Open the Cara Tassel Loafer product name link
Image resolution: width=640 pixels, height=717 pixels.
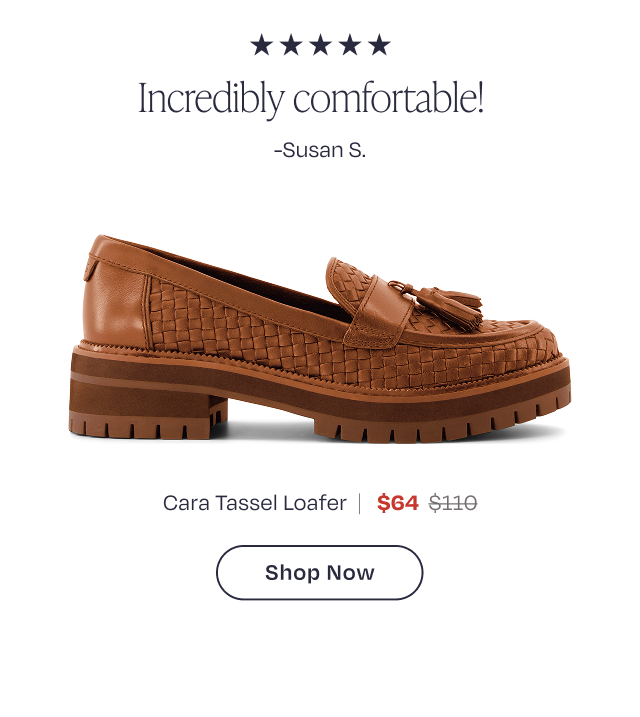pyautogui.click(x=254, y=503)
